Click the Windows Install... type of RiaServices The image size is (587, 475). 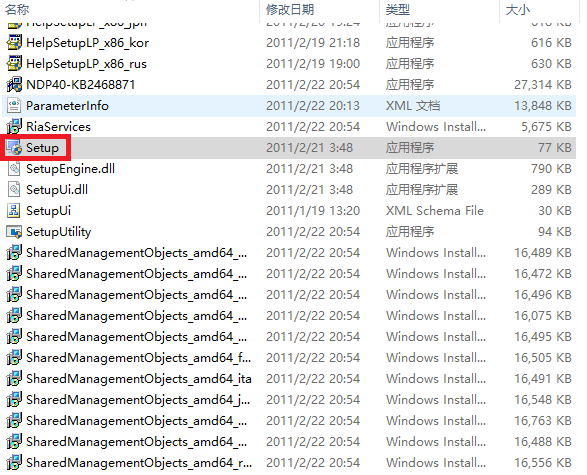(436, 127)
